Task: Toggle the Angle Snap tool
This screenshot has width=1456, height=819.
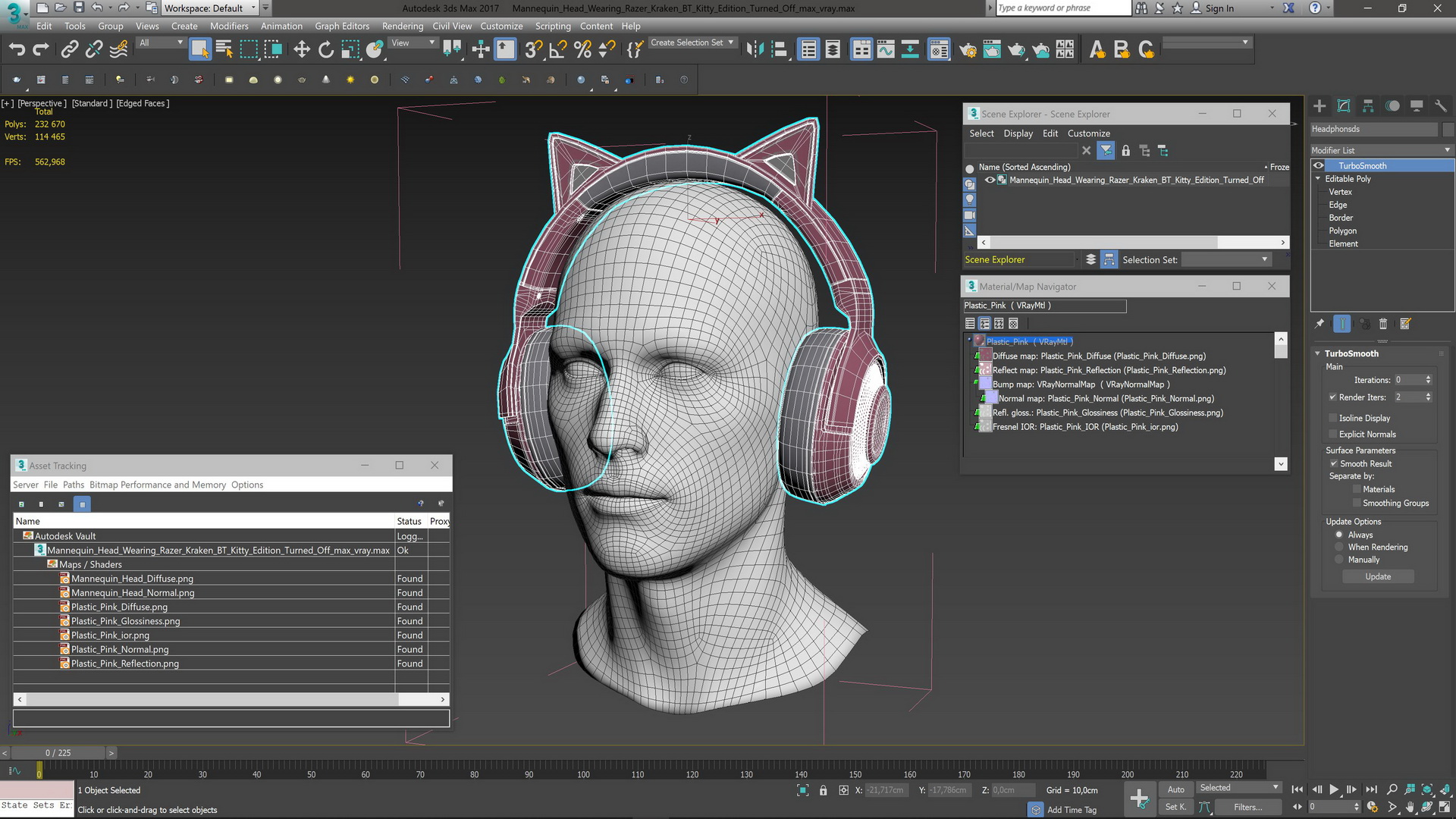Action: (x=558, y=50)
